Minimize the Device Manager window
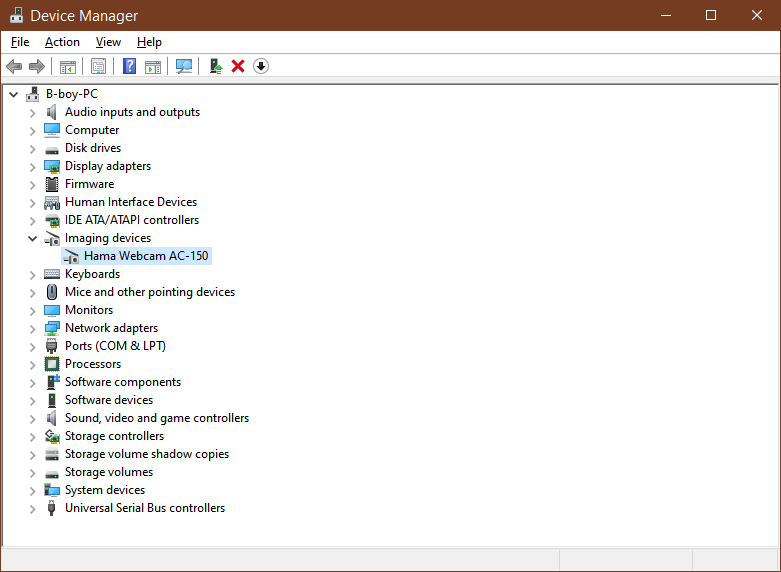This screenshot has height=572, width=781. [666, 15]
